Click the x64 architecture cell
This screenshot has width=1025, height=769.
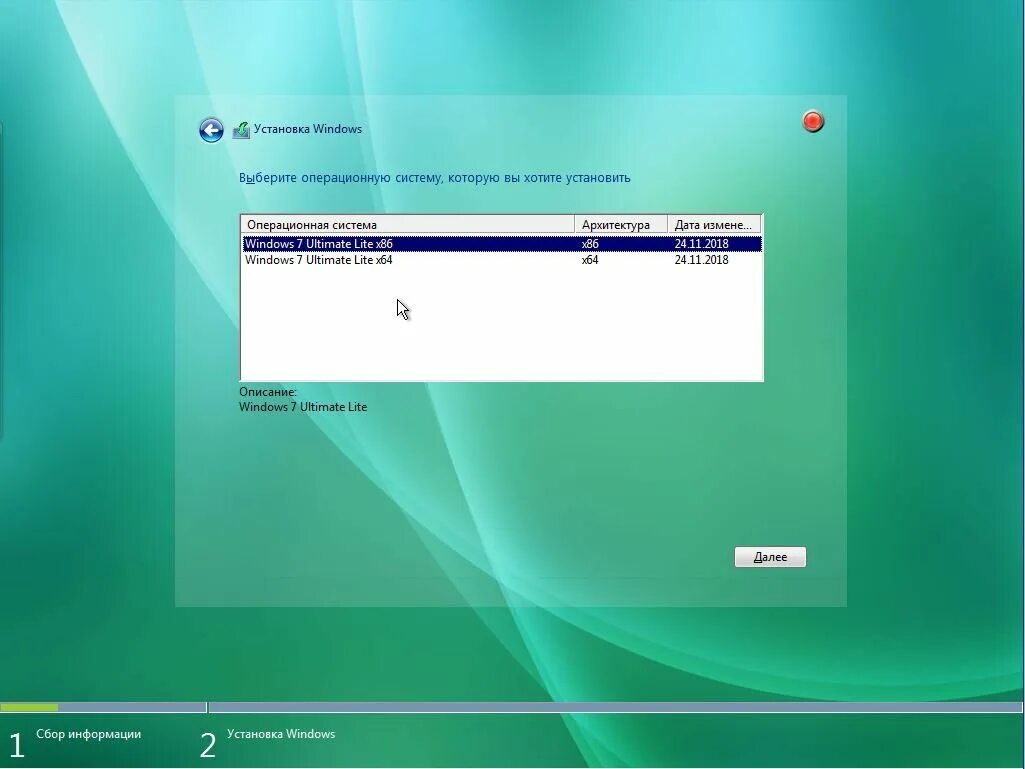pyautogui.click(x=590, y=260)
